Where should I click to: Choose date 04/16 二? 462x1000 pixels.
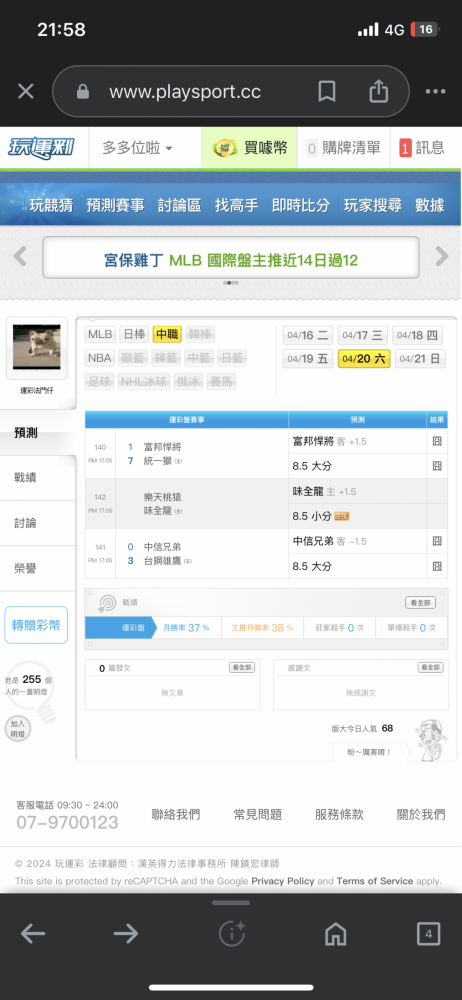(308, 335)
